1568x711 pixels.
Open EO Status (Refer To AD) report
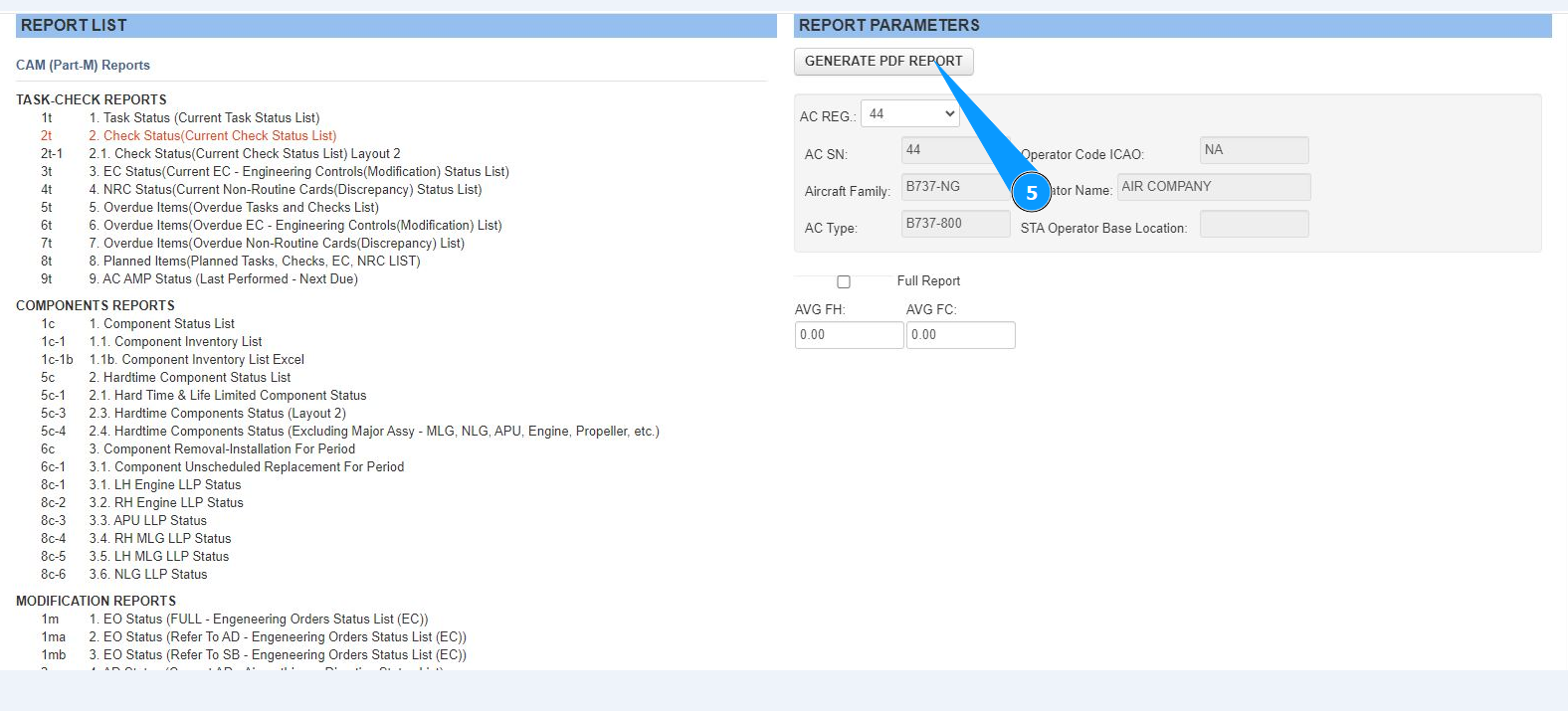pyautogui.click(x=278, y=637)
